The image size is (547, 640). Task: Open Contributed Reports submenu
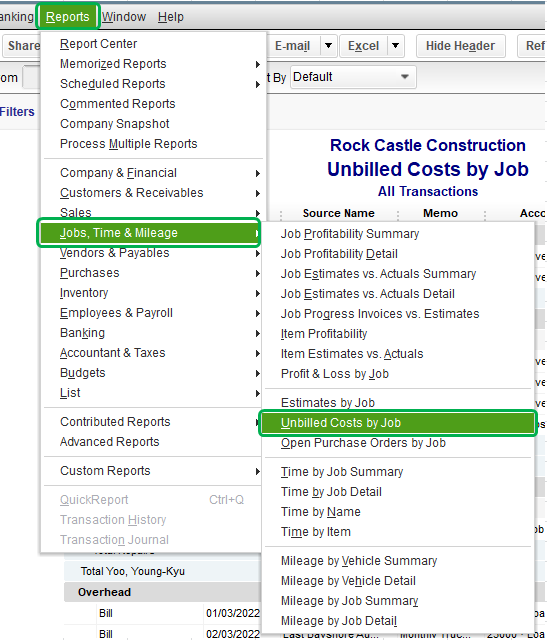(153, 422)
